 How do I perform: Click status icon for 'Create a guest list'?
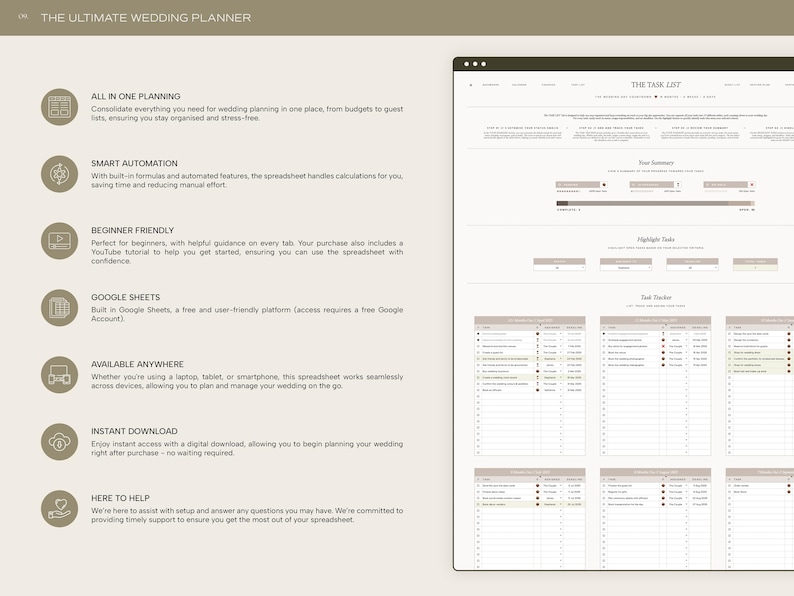[538, 352]
